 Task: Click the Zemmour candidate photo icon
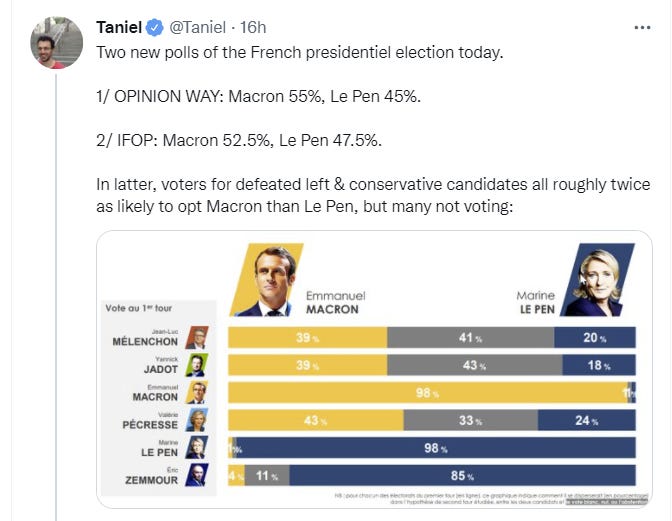coord(198,475)
